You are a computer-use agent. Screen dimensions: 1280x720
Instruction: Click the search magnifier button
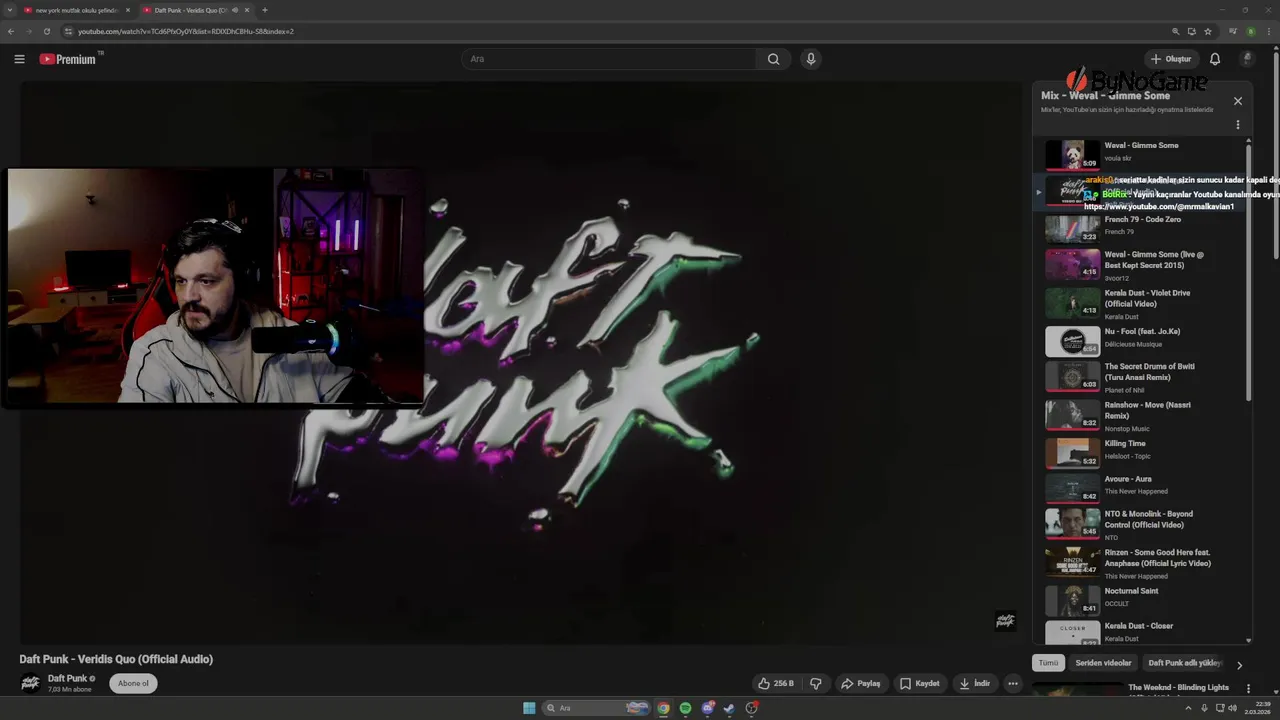(773, 59)
